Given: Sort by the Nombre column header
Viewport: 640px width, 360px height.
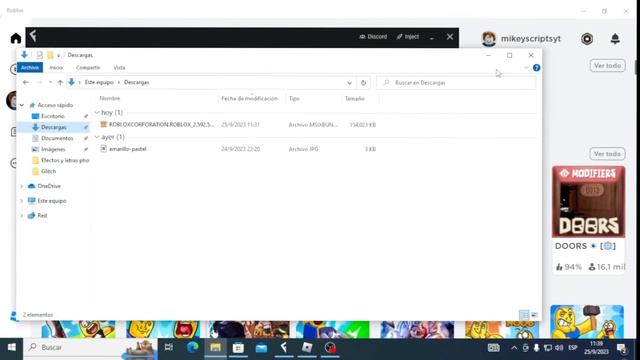Looking at the screenshot, I should click(x=110, y=98).
